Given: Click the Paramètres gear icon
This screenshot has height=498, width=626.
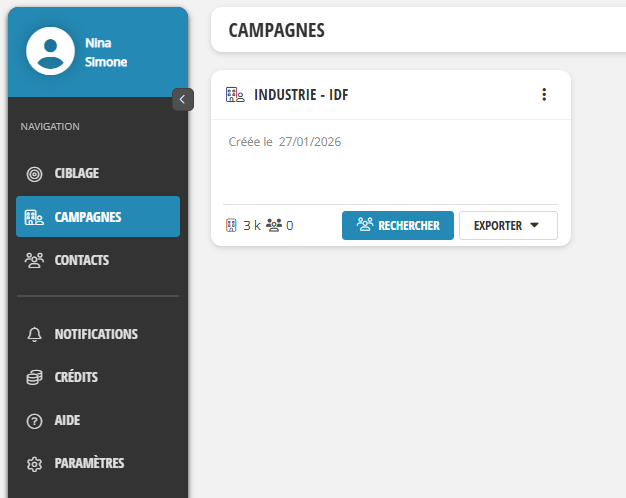Looking at the screenshot, I should click(34, 464).
